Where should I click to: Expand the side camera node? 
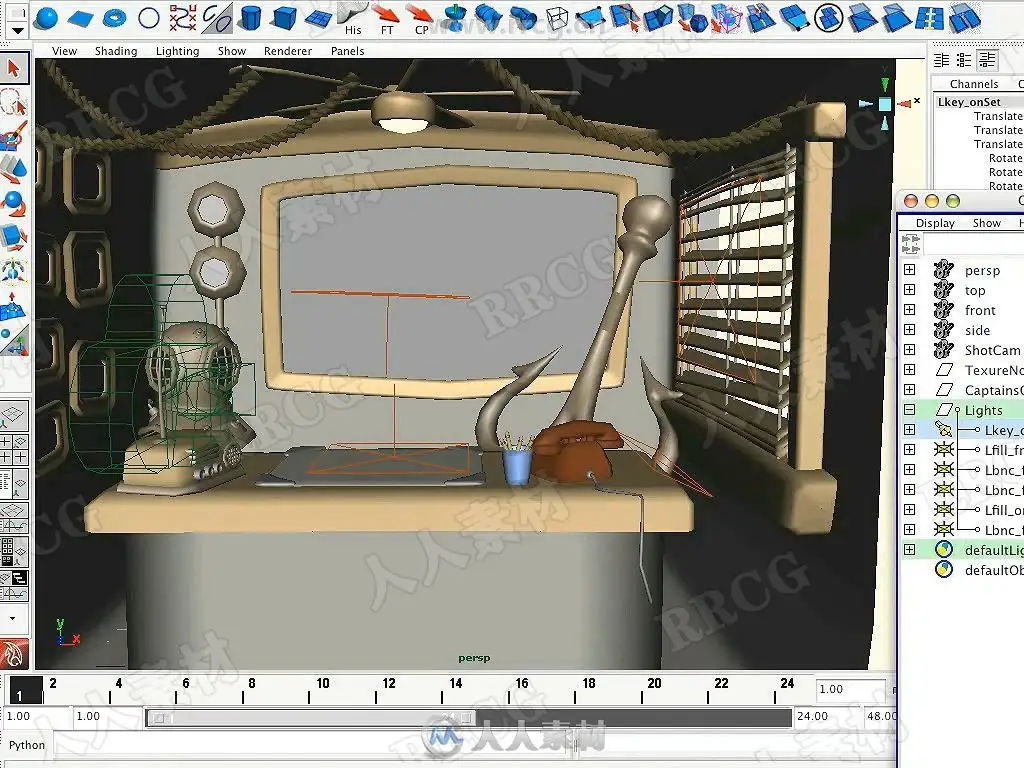pyautogui.click(x=909, y=330)
